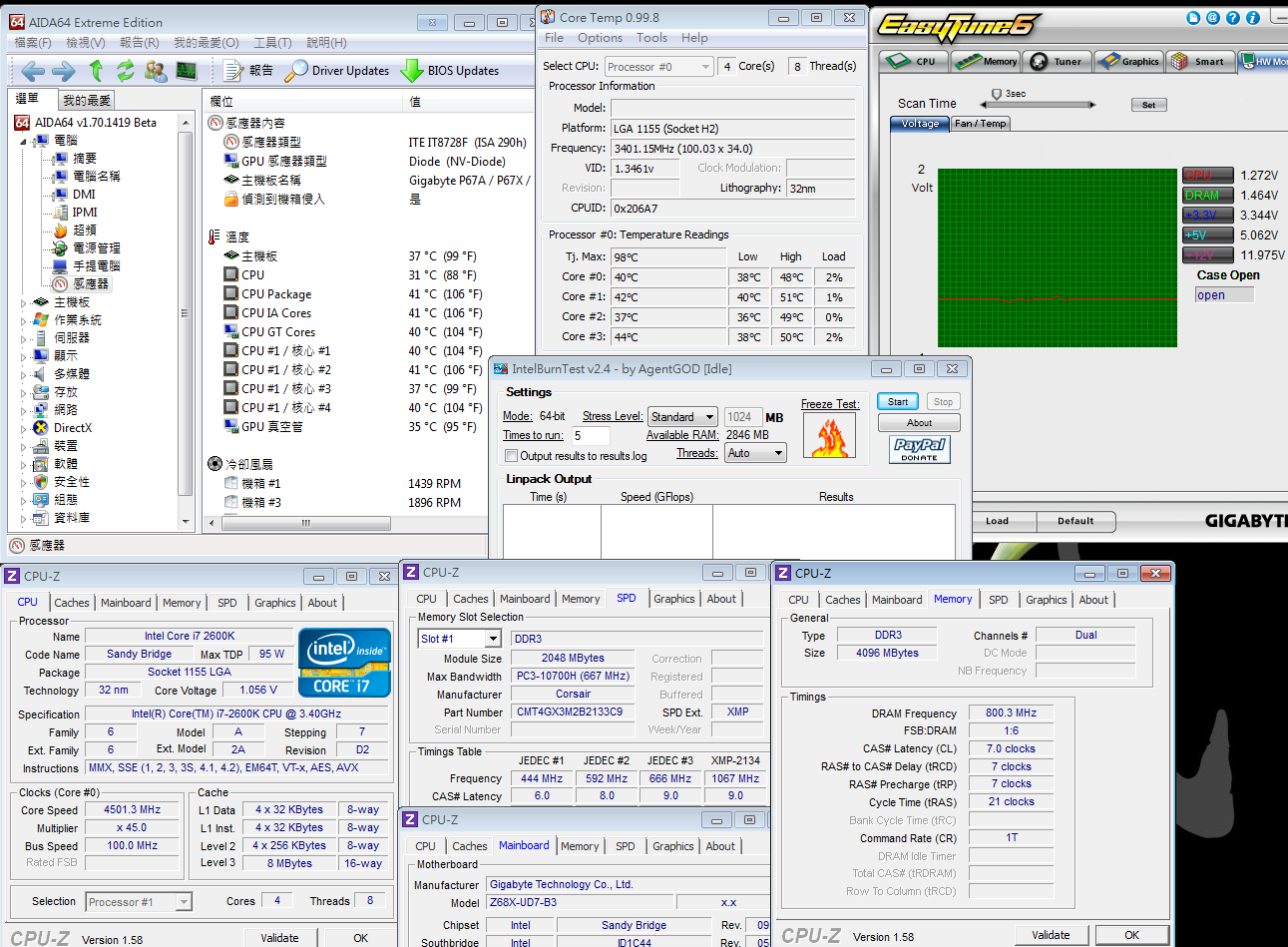1288x947 pixels.
Task: Click the EasyTune6 @ contact icon
Action: 1213,18
